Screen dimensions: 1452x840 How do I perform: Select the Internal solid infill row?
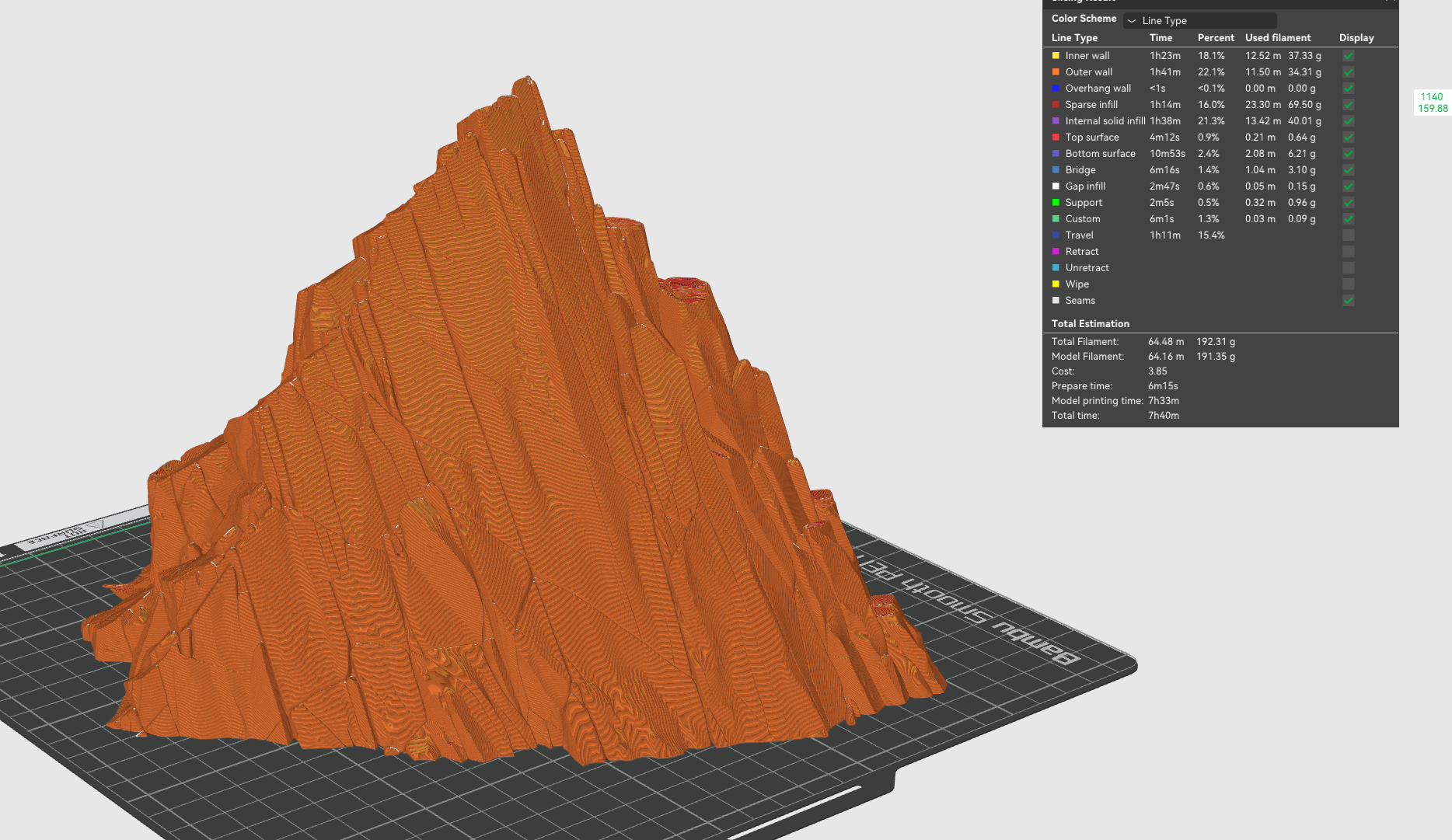[1220, 121]
